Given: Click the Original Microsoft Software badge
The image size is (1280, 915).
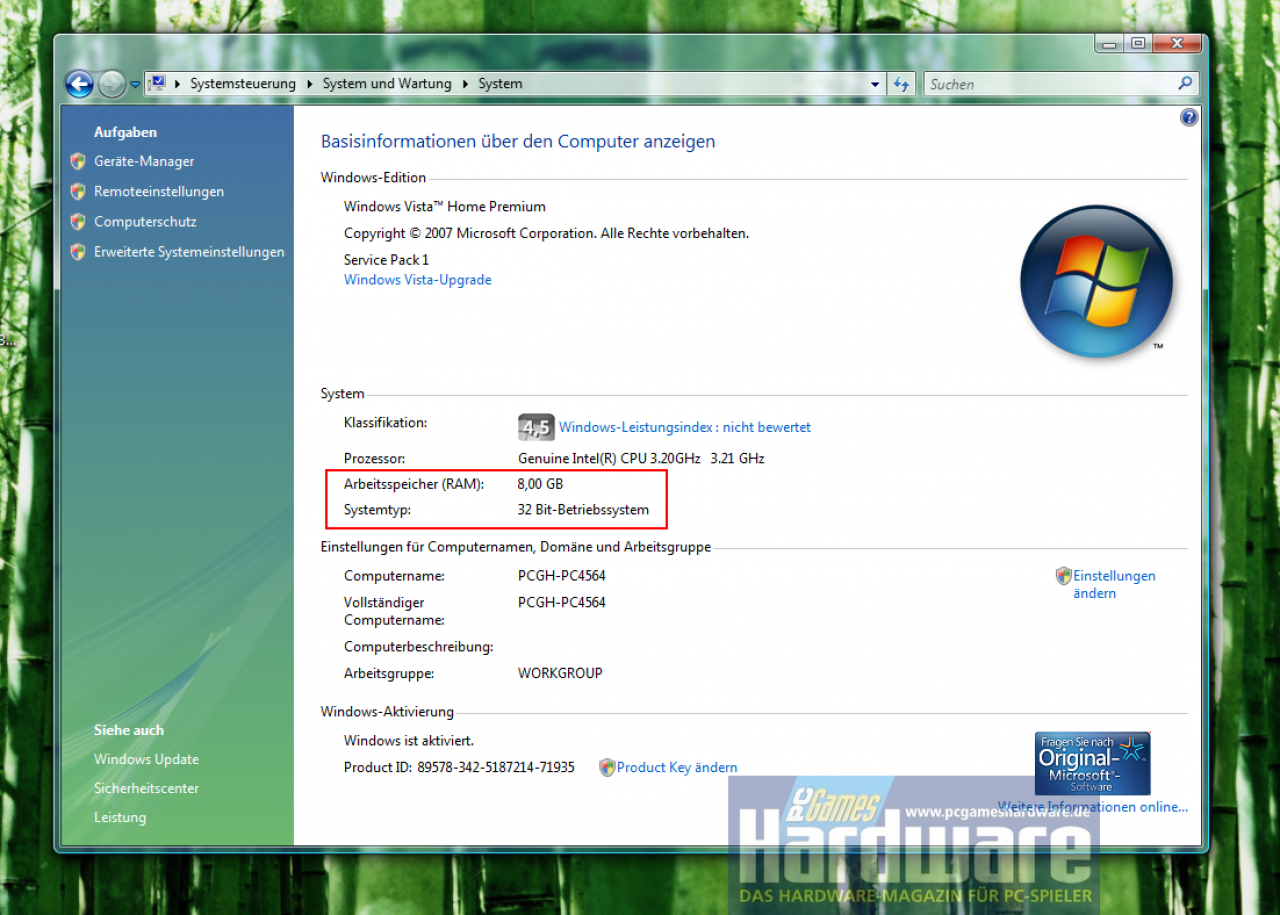Looking at the screenshot, I should [1092, 763].
